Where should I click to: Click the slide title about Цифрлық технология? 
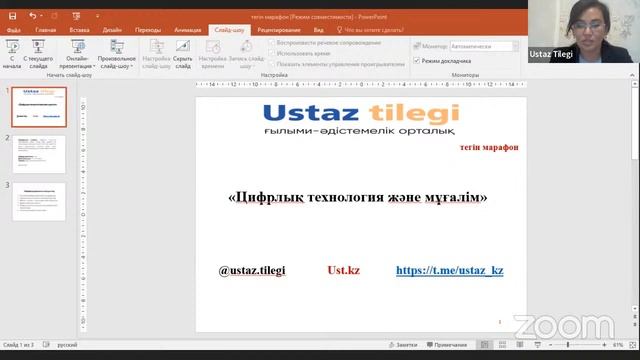click(x=358, y=198)
